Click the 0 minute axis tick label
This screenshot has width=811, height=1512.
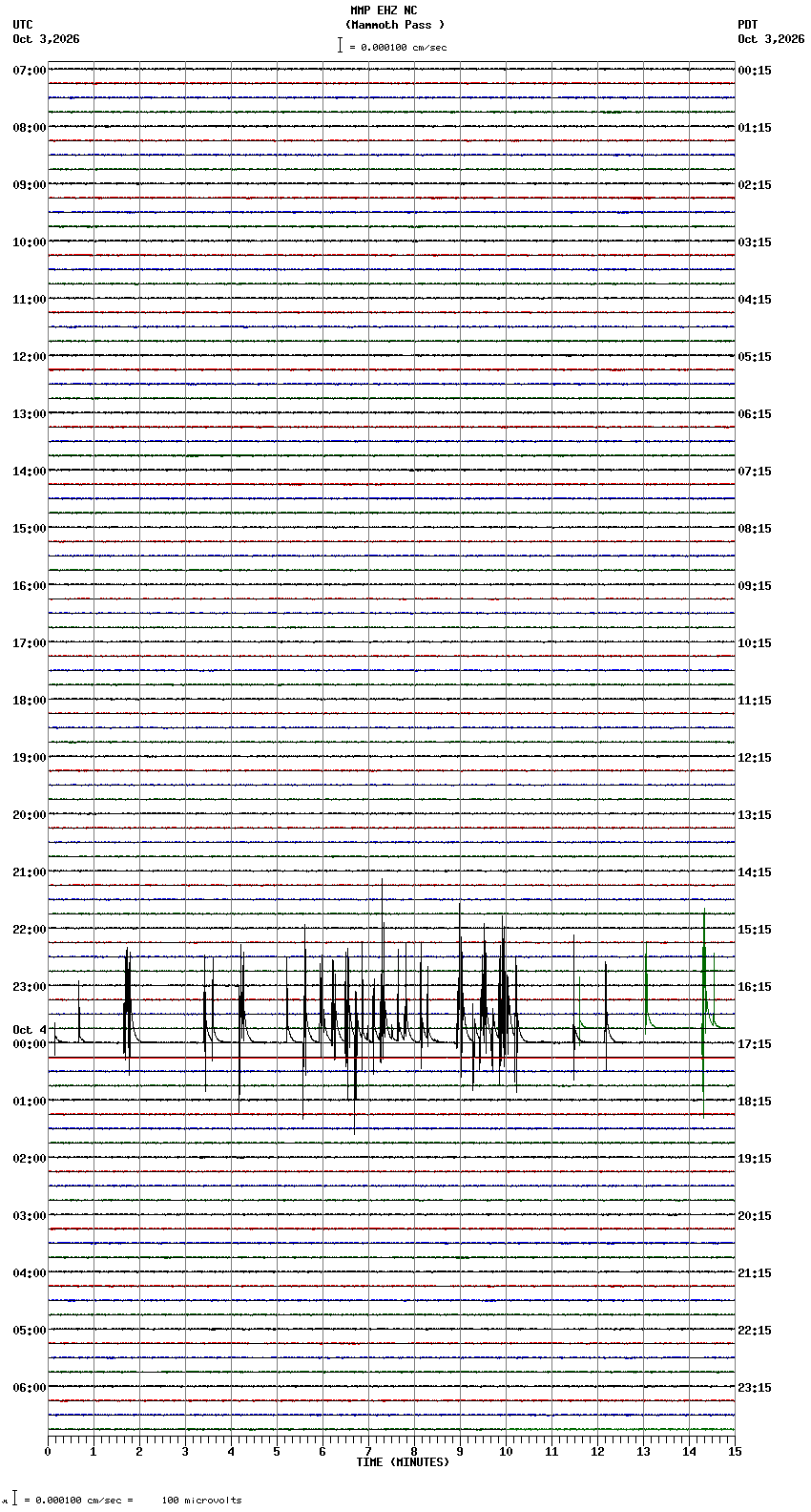[x=48, y=1452]
